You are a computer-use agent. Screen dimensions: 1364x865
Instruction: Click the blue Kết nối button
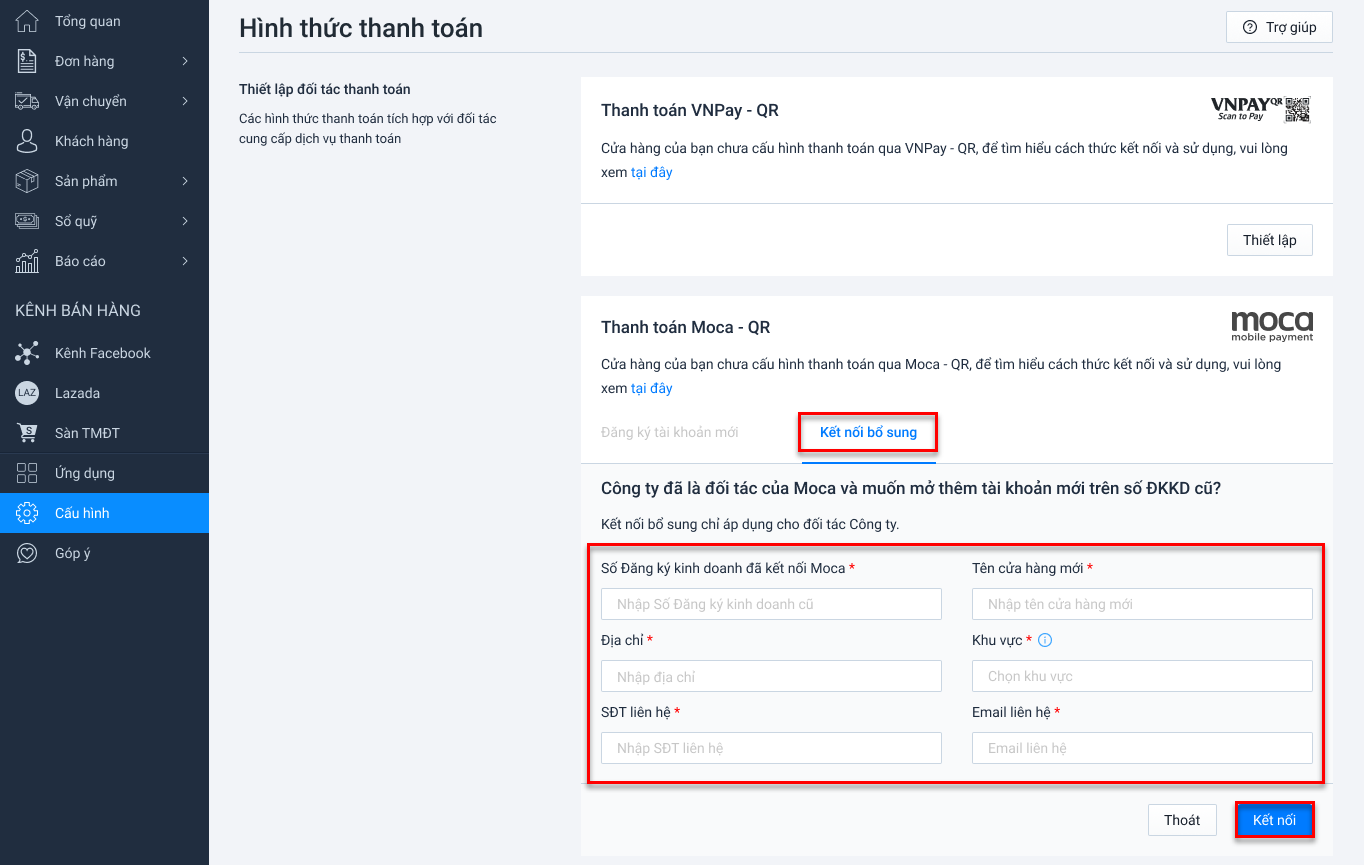(1274, 820)
